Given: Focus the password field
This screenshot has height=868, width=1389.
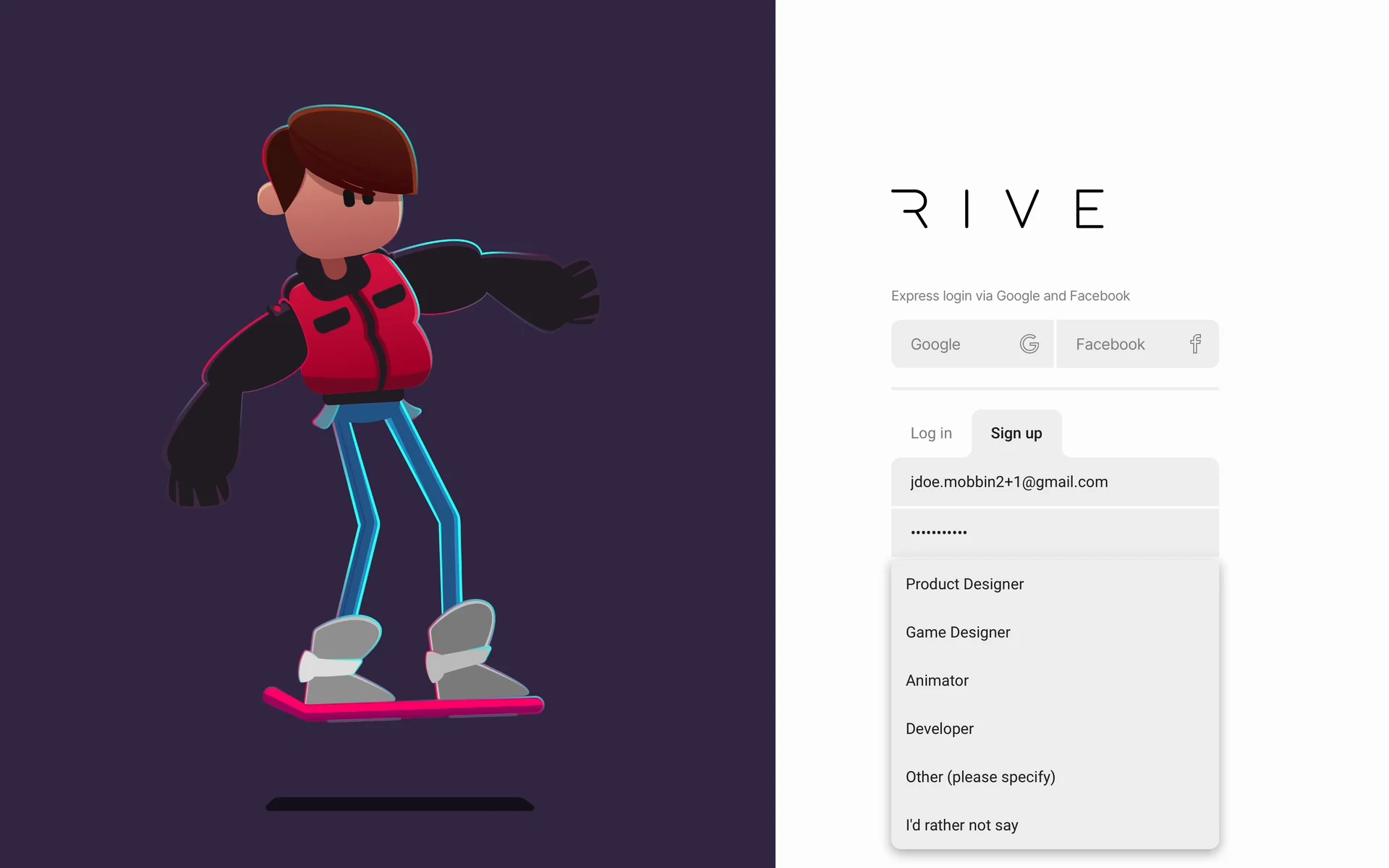Looking at the screenshot, I should pos(1054,532).
